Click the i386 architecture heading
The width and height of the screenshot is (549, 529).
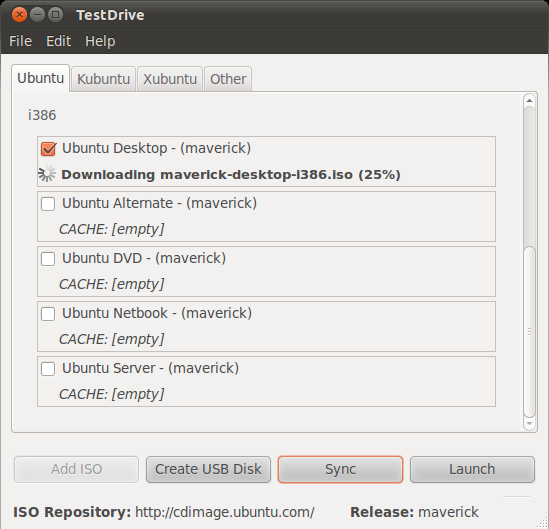42,115
